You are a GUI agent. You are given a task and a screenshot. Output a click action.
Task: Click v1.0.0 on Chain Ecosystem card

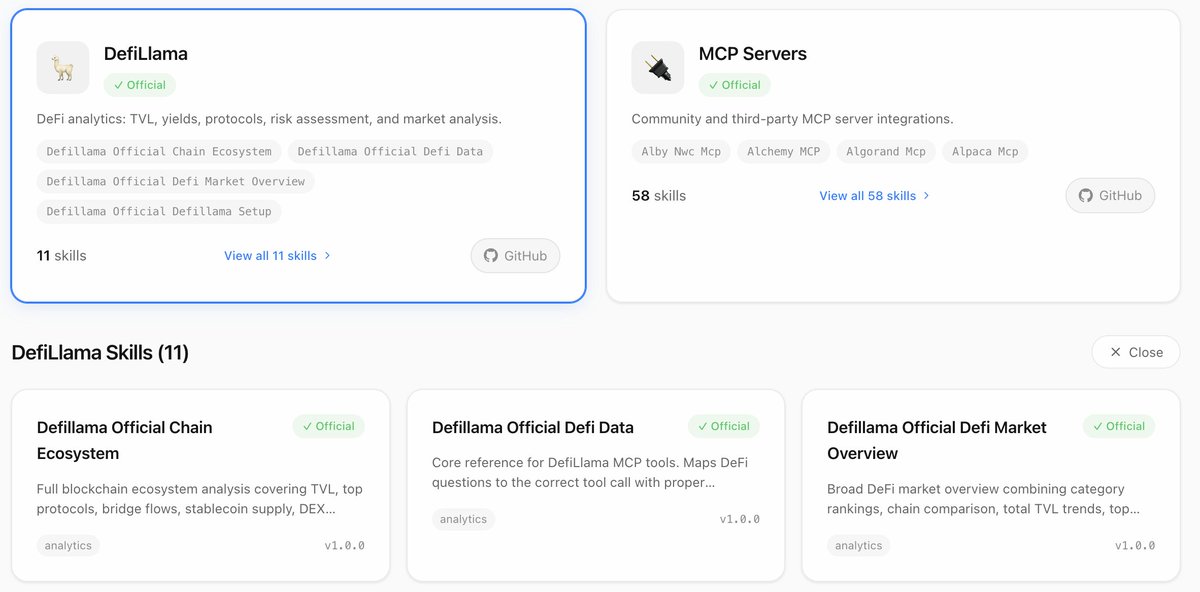click(x=344, y=546)
